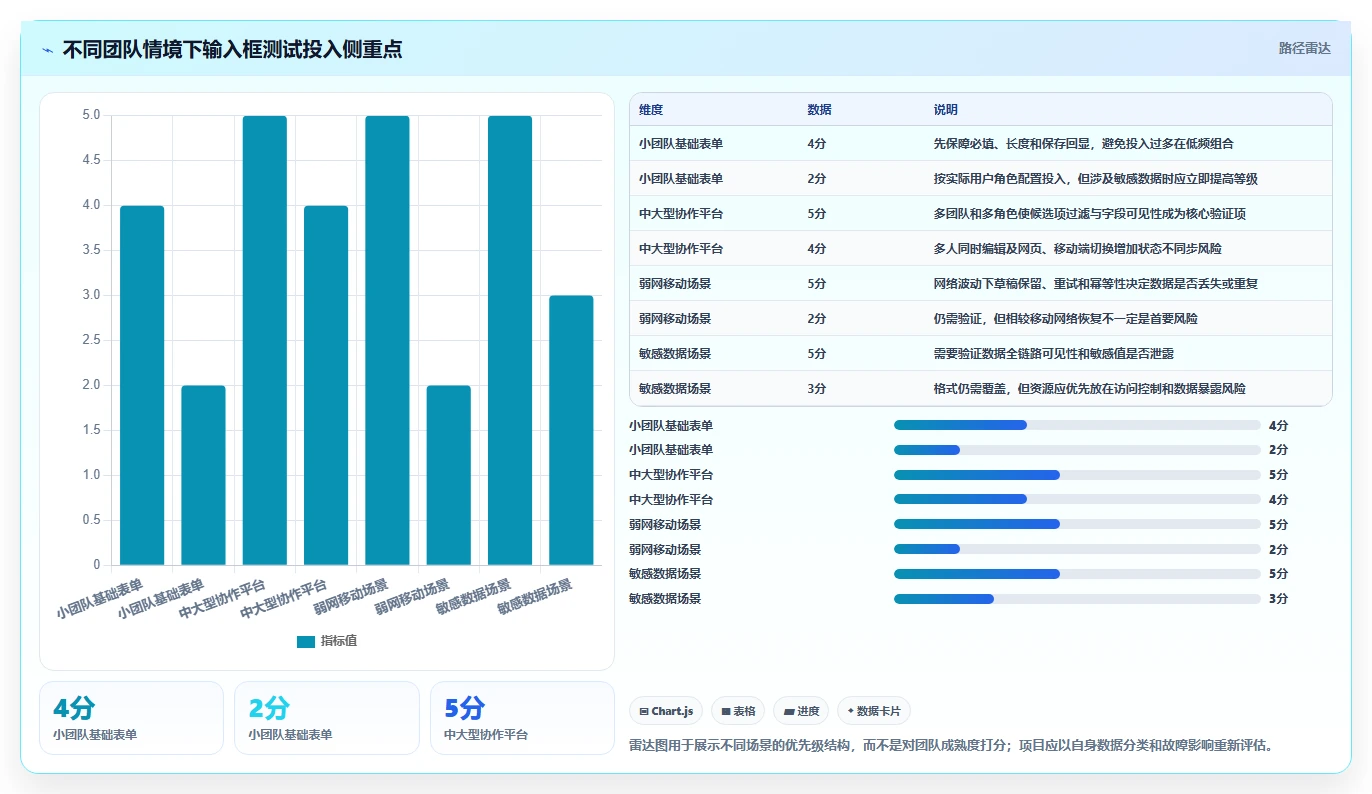Click the page title 不同团队情境下输入框测试投入侧重点
This screenshot has height=794, width=1372.
click(x=232, y=49)
